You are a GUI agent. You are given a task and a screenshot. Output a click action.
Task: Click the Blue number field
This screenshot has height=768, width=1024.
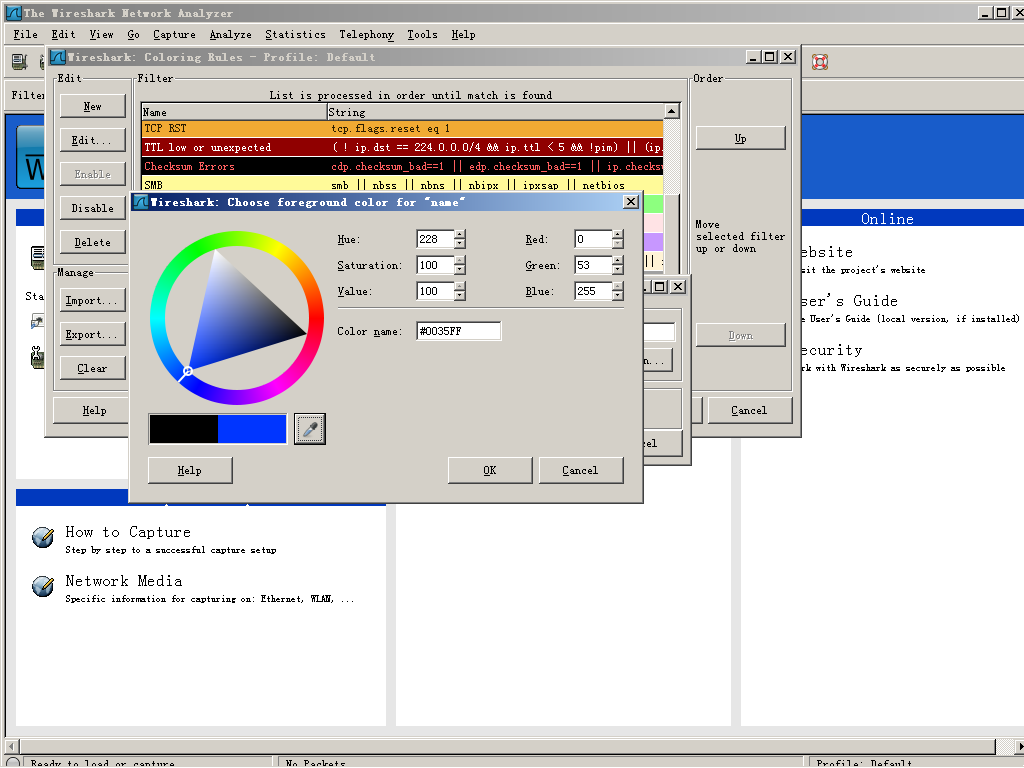point(594,291)
